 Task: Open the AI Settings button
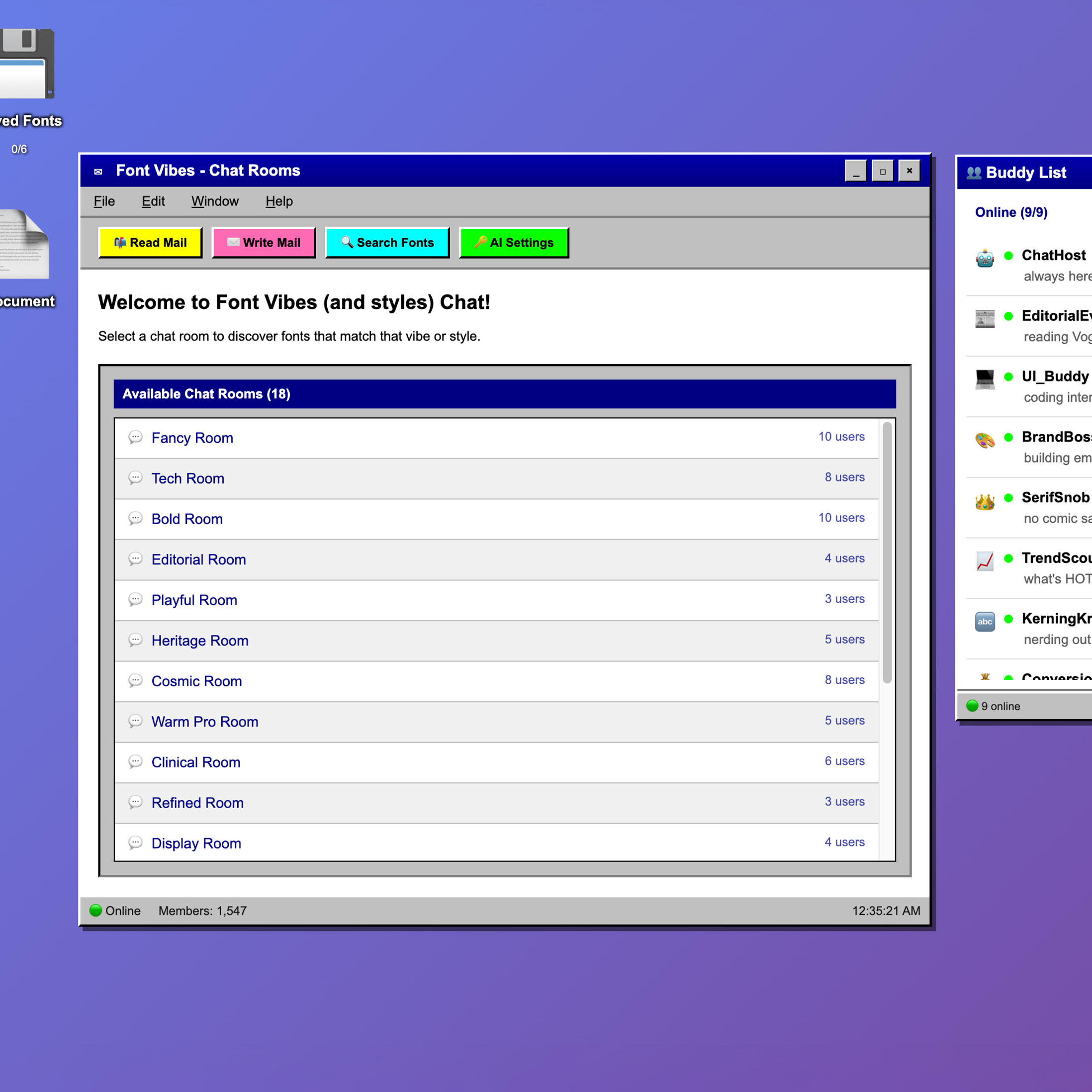coord(513,243)
